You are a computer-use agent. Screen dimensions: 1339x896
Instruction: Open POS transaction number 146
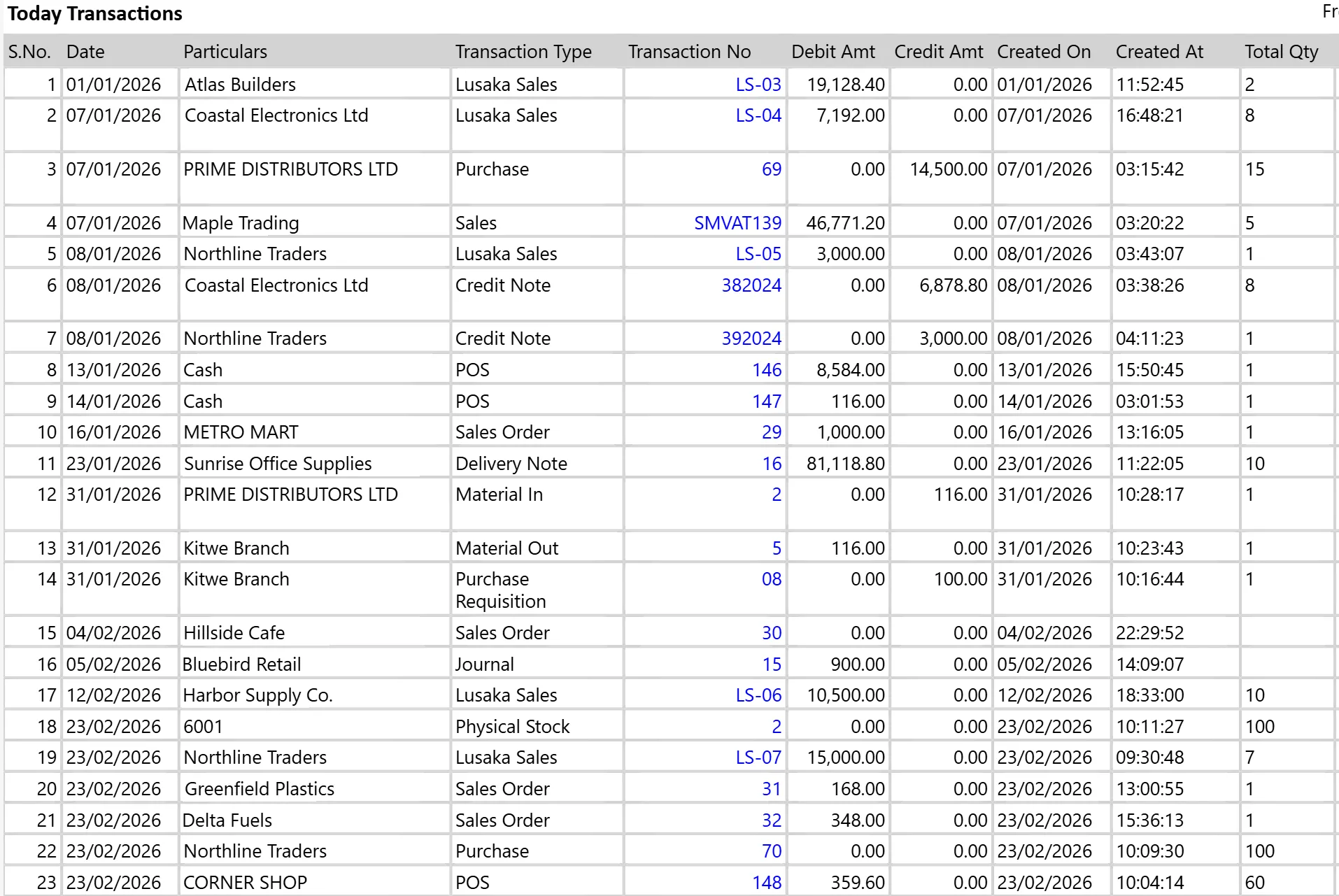click(767, 370)
